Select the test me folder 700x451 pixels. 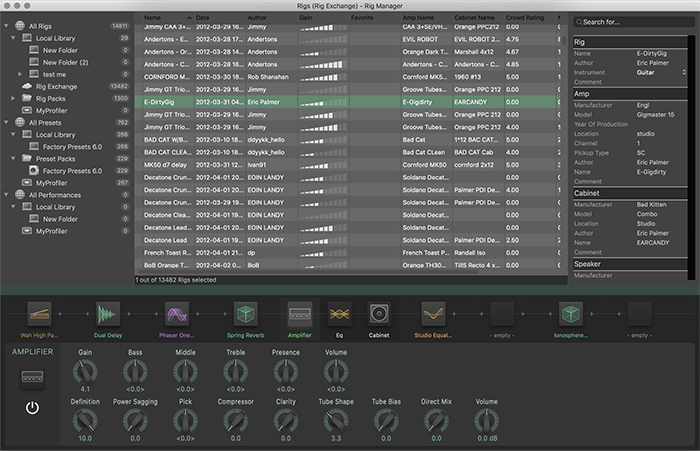(x=54, y=75)
